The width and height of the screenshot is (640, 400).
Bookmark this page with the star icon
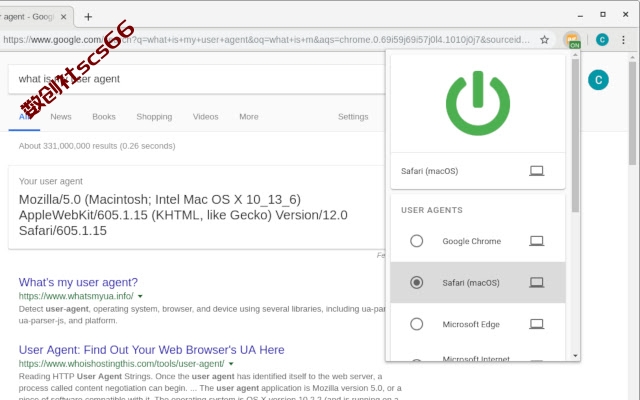544,40
